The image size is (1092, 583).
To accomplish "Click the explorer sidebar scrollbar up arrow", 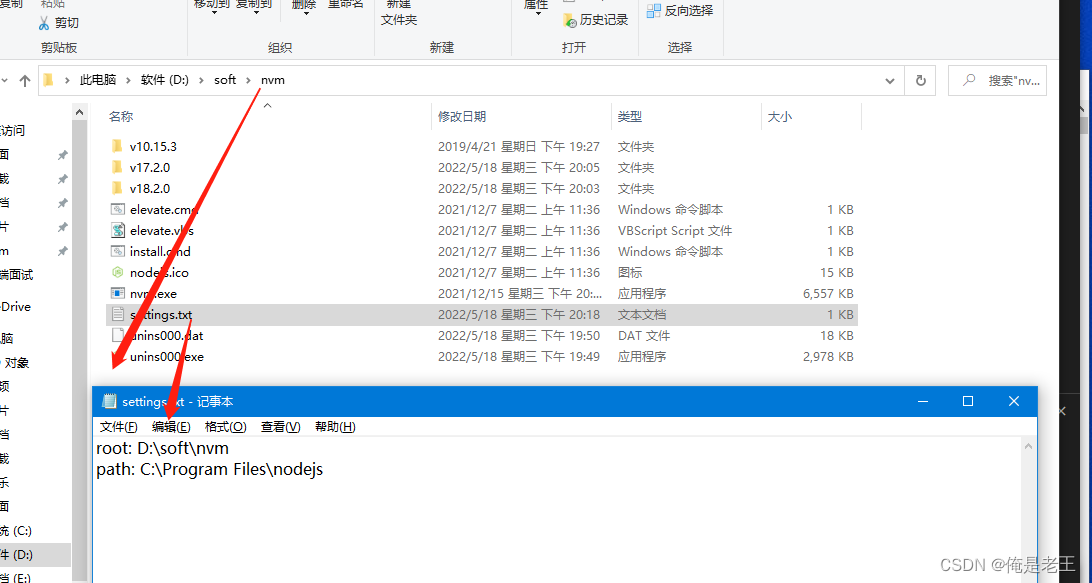I will [79, 111].
